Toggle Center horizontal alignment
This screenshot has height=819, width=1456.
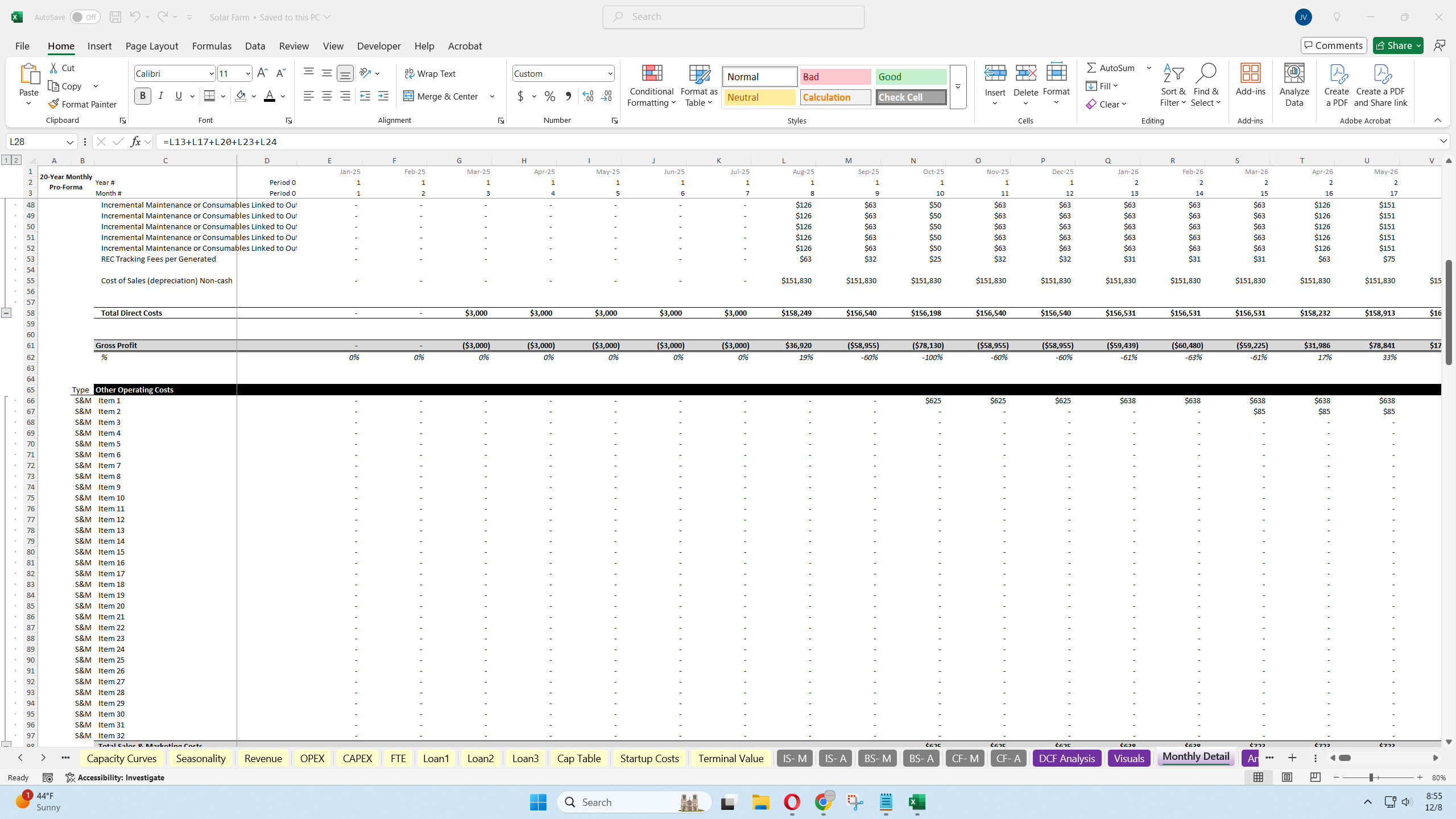[x=327, y=96]
